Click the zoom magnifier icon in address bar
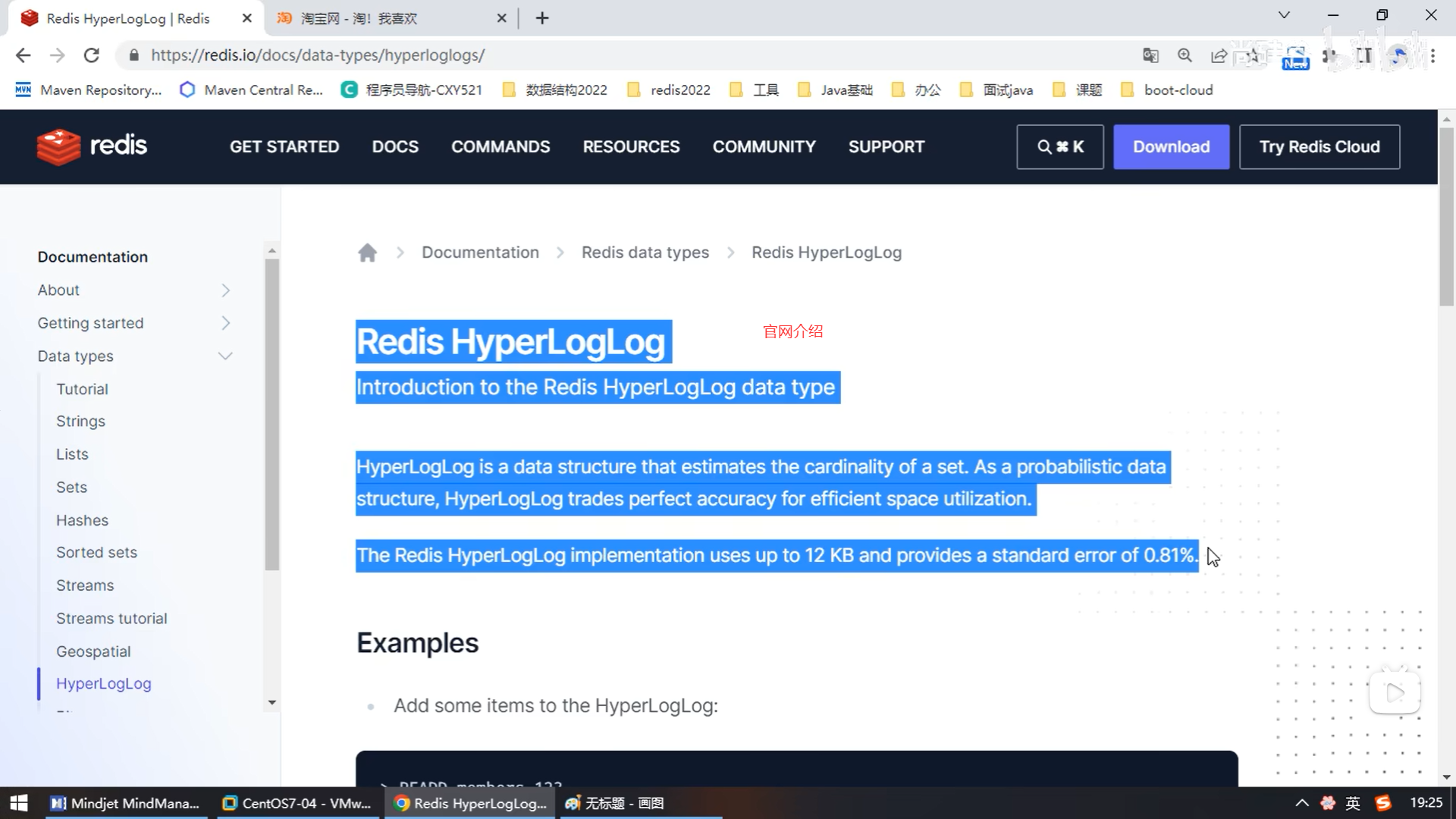 pyautogui.click(x=1185, y=55)
